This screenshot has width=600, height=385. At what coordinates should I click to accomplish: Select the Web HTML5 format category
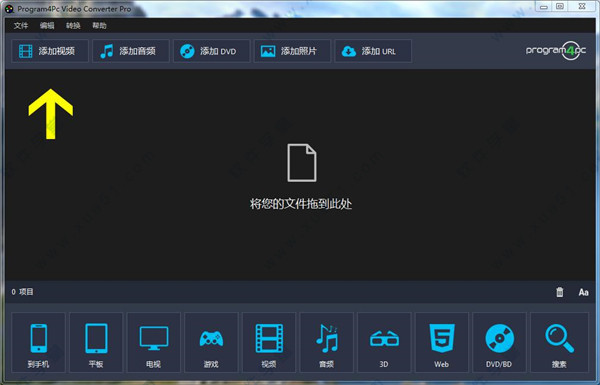(442, 342)
